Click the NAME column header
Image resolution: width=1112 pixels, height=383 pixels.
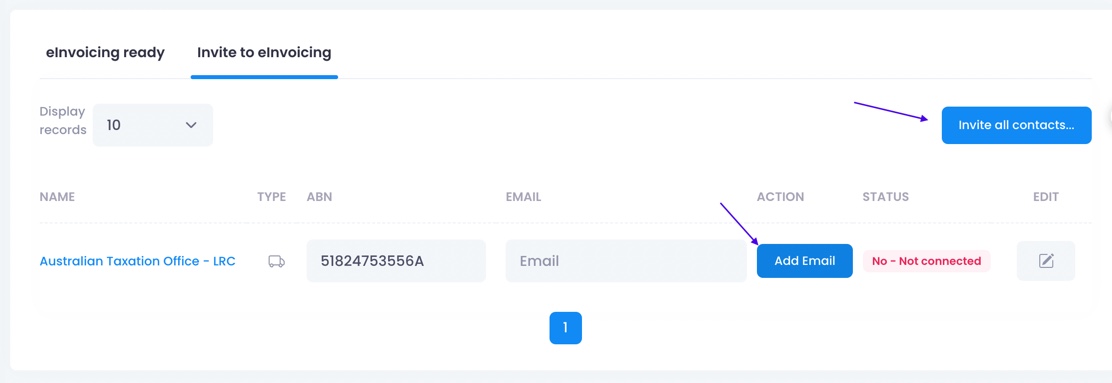click(x=57, y=197)
